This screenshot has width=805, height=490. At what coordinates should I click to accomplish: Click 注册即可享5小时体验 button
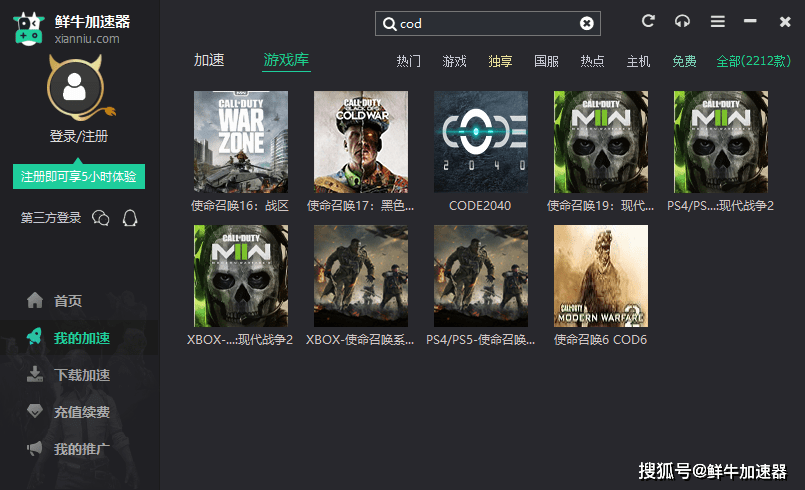click(x=79, y=177)
